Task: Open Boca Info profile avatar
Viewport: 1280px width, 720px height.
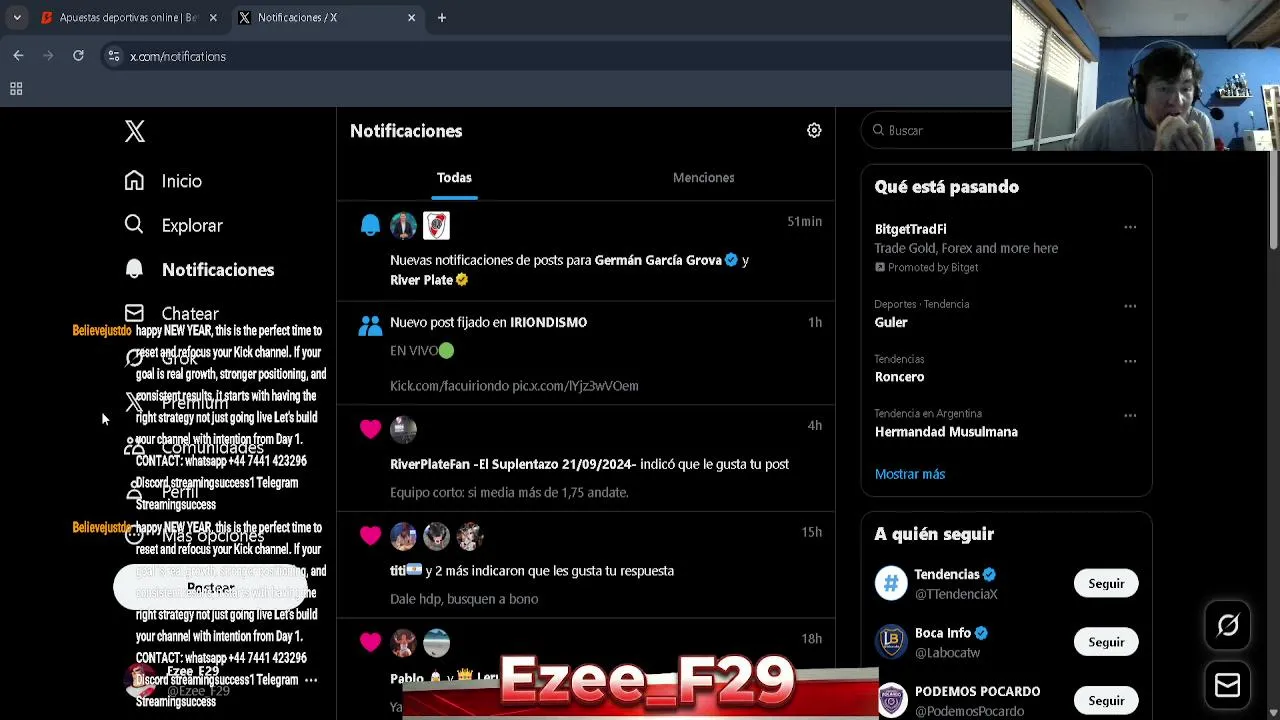Action: [x=891, y=642]
